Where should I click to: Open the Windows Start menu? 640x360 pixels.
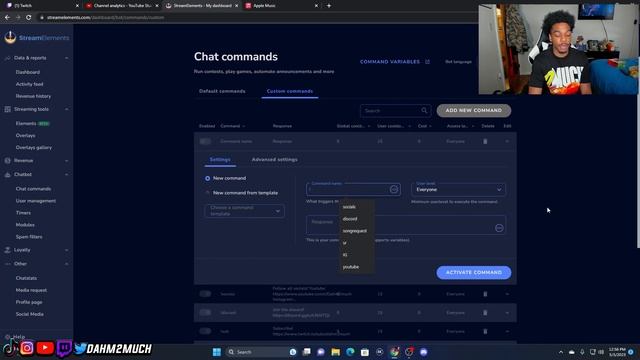217,352
